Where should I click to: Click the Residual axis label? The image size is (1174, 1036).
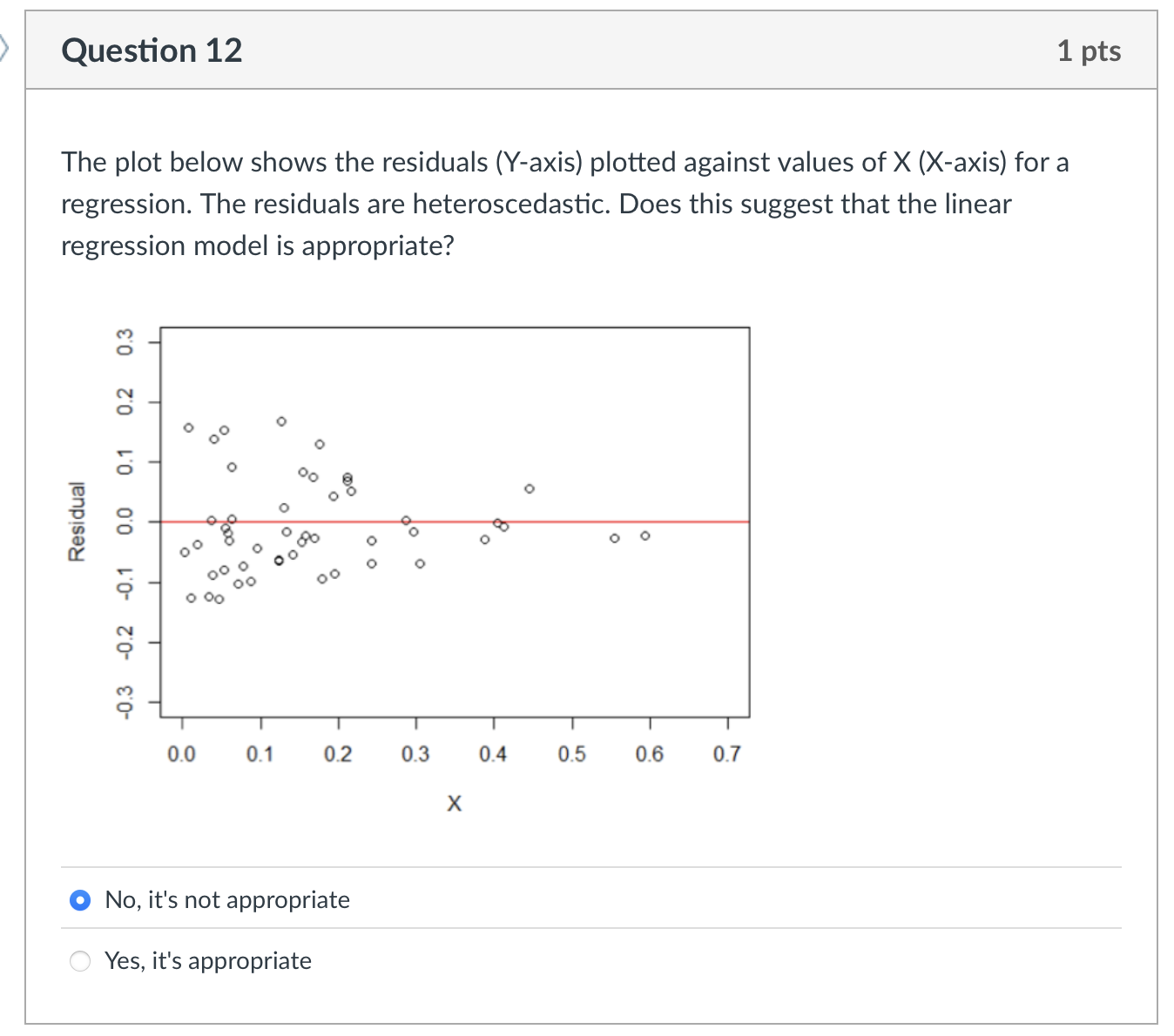[x=76, y=520]
